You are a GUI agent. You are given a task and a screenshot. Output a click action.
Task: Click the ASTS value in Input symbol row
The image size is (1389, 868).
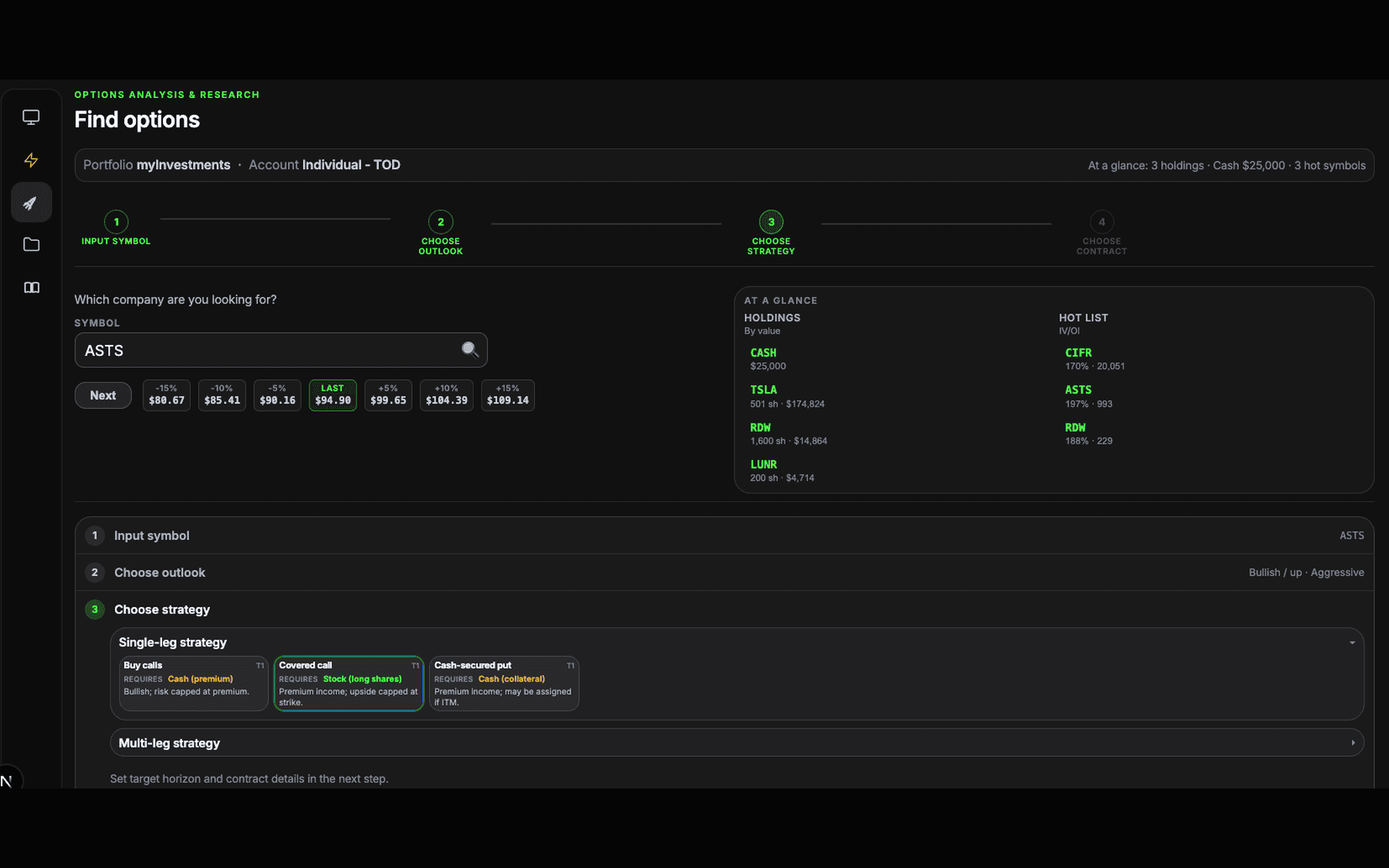point(1351,535)
